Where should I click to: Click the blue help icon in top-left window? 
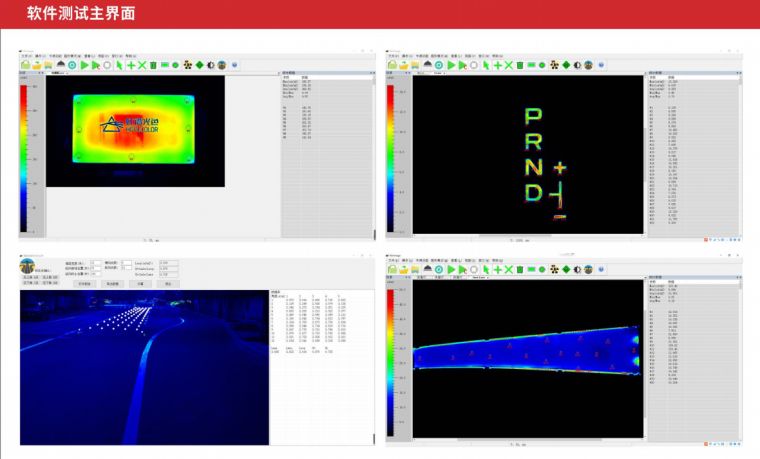(x=234, y=64)
